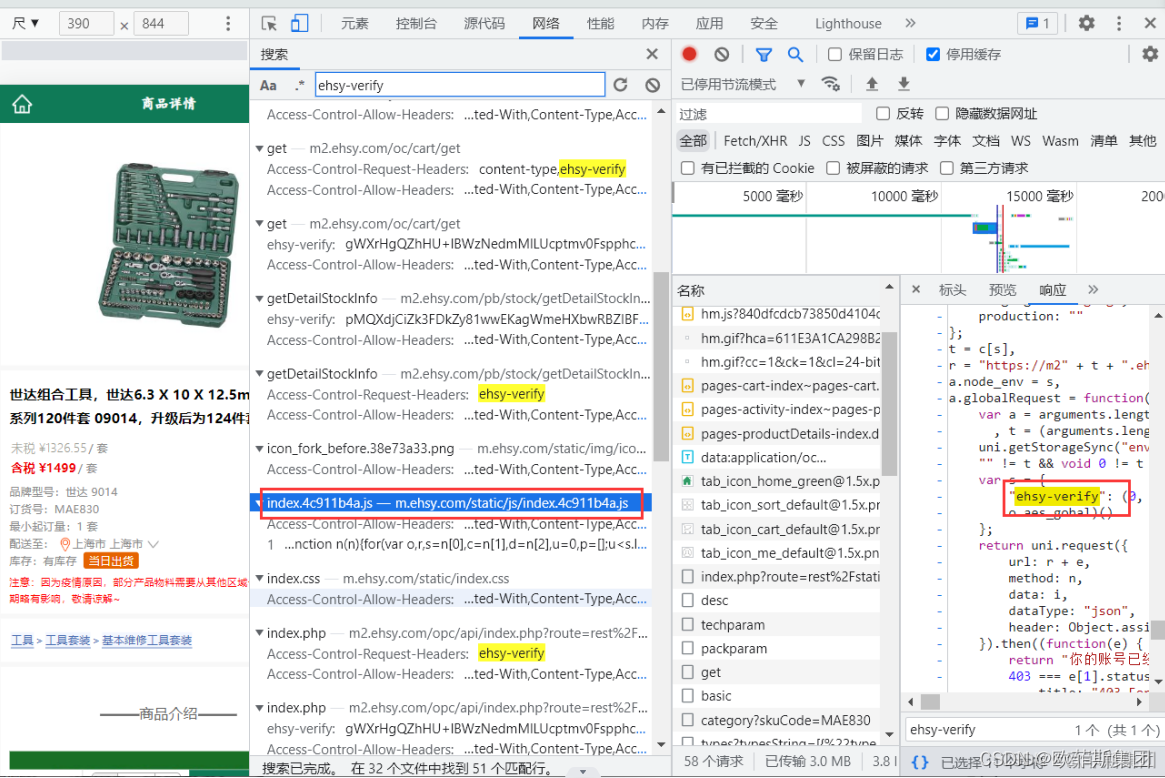Close the search panel
This screenshot has width=1165, height=778.
(x=652, y=54)
